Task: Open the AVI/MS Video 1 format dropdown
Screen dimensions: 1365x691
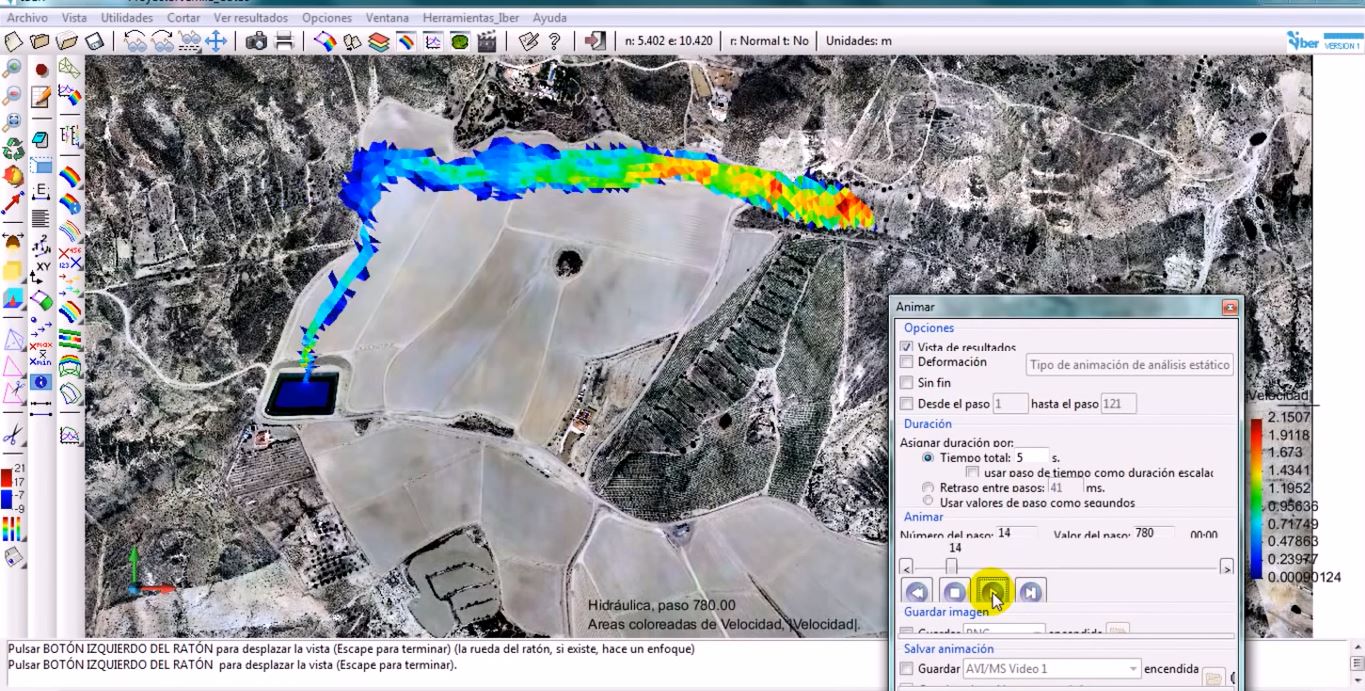Action: 1052,669
